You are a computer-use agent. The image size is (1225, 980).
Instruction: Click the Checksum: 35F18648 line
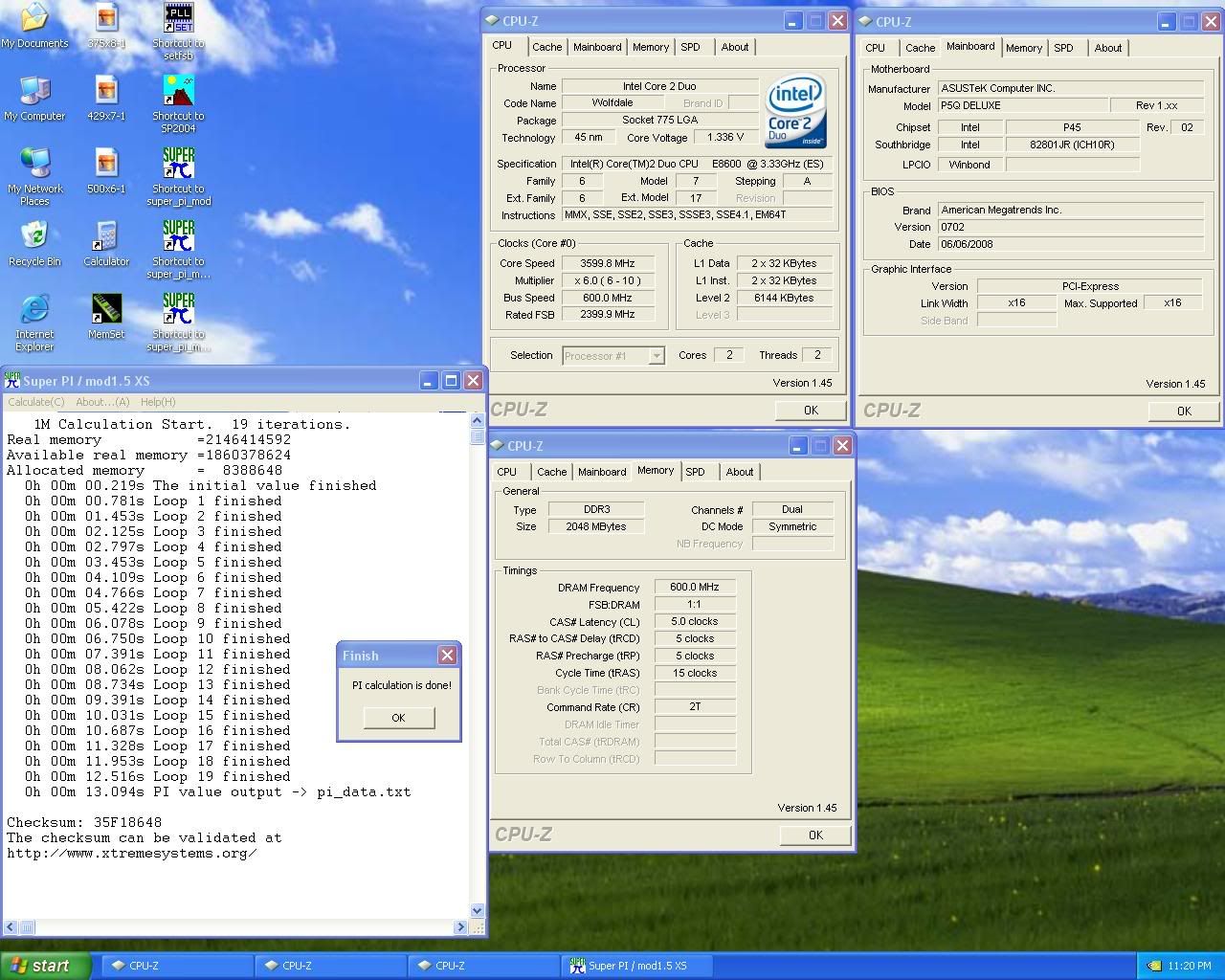tap(84, 822)
